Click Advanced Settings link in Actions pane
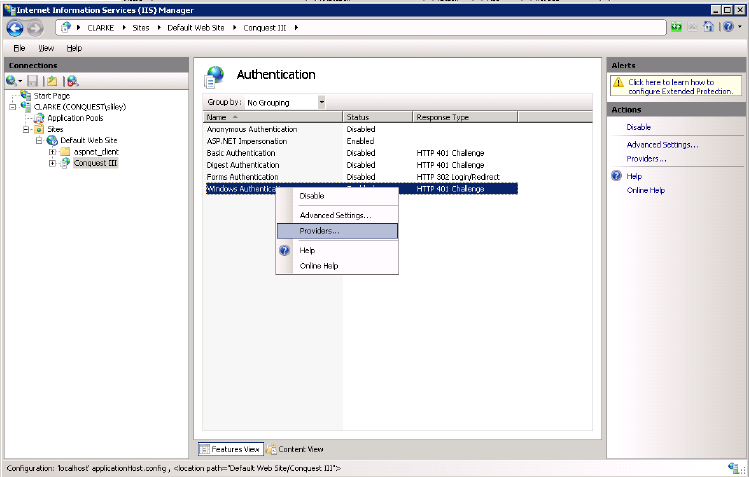 (x=662, y=145)
